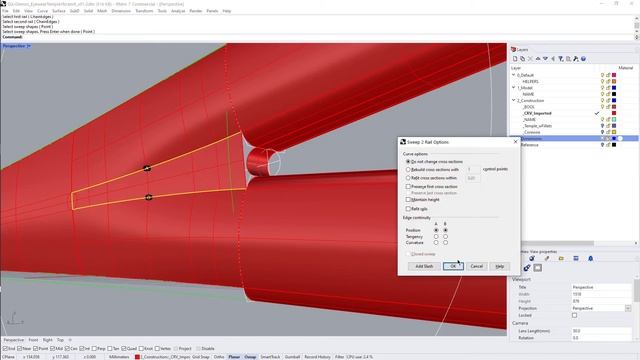Click the Move layer up arrow icon
This screenshot has width=640, height=360.
click(538, 59)
